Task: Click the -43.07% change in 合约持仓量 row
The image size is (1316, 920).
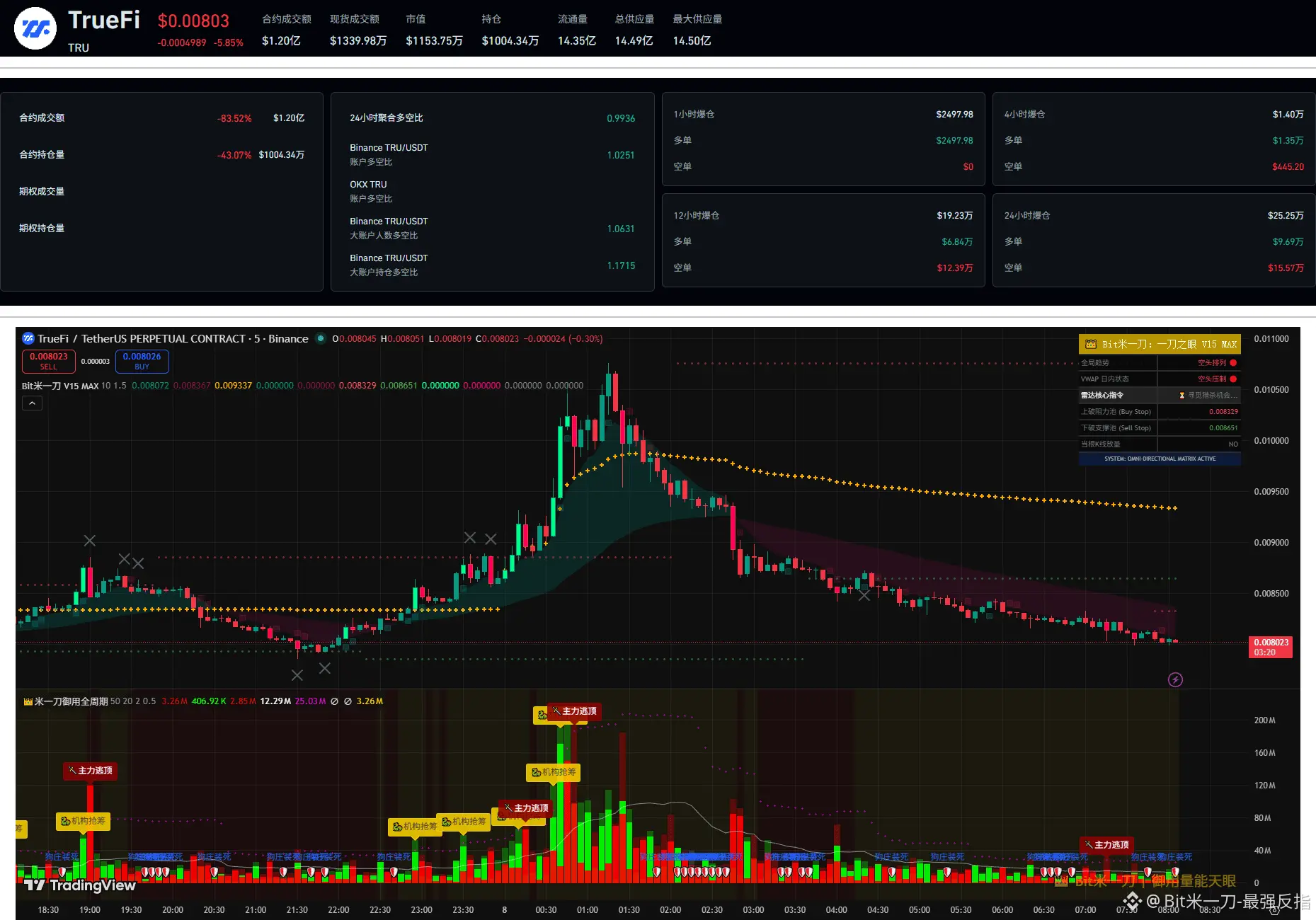Action: coord(234,156)
